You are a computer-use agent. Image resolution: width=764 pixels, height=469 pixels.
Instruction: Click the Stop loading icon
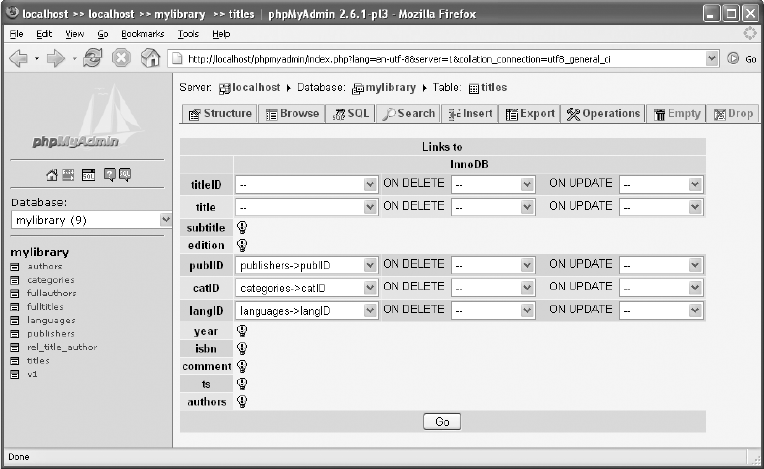[121, 58]
